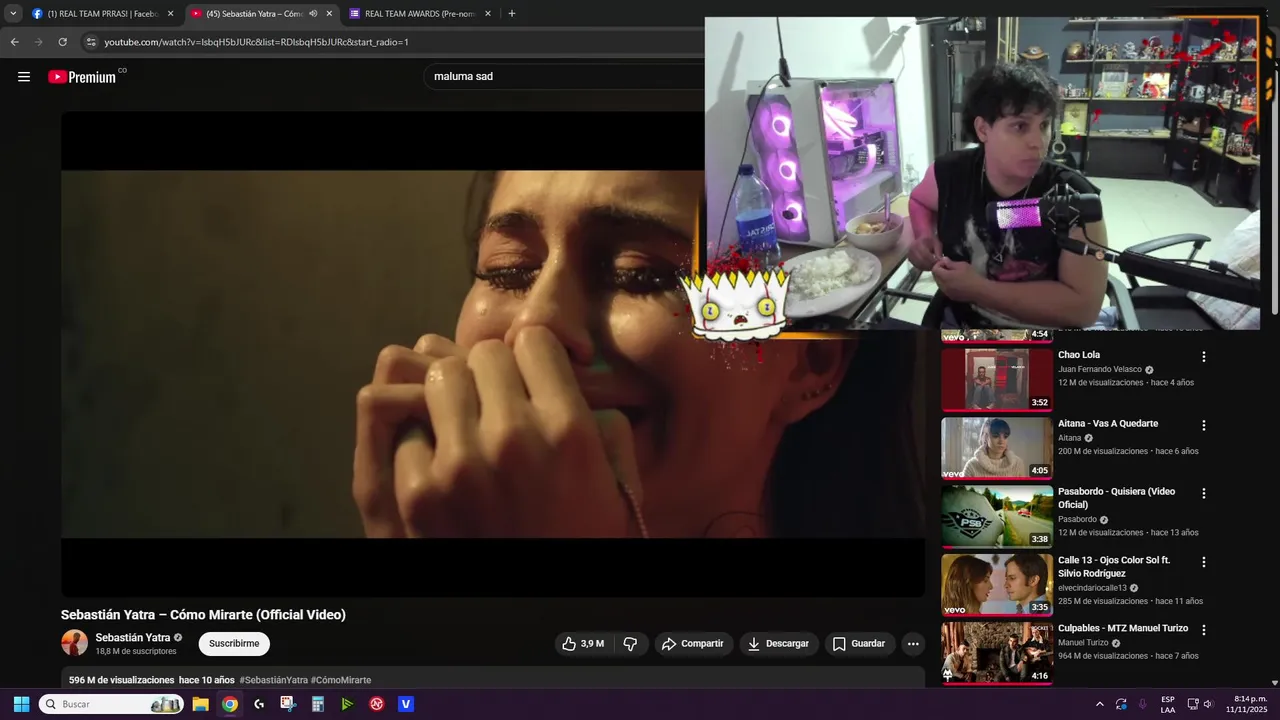This screenshot has height=720, width=1280.
Task: Click the taskbar Buscar search box
Action: pos(111,704)
